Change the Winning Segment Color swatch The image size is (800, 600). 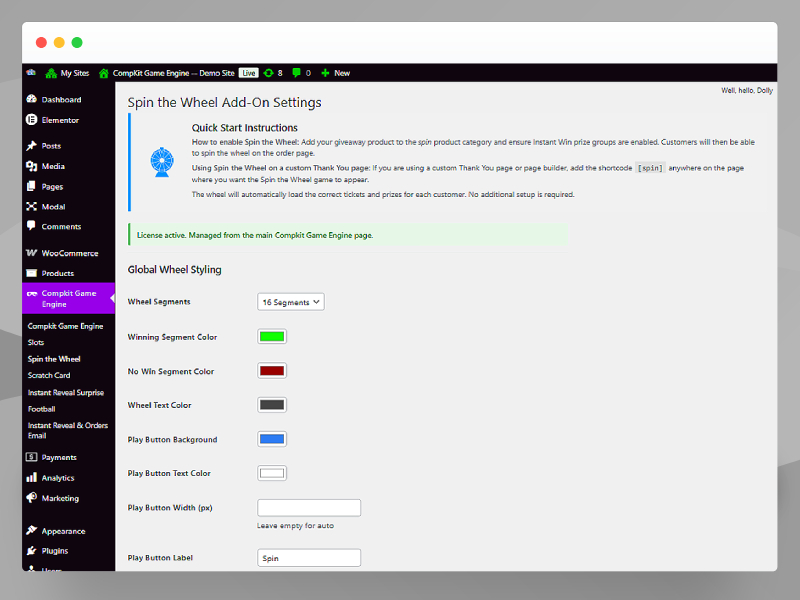(272, 336)
